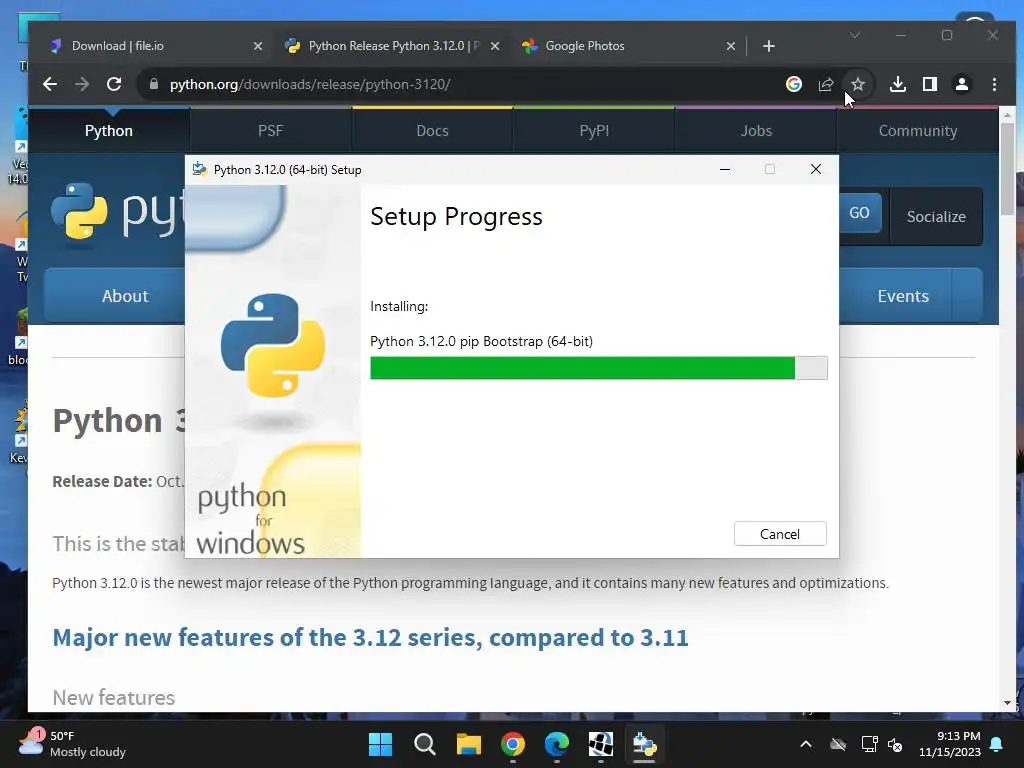Select the Python Release Python 3.12.0 tab
This screenshot has height=768, width=1024.
[392, 46]
